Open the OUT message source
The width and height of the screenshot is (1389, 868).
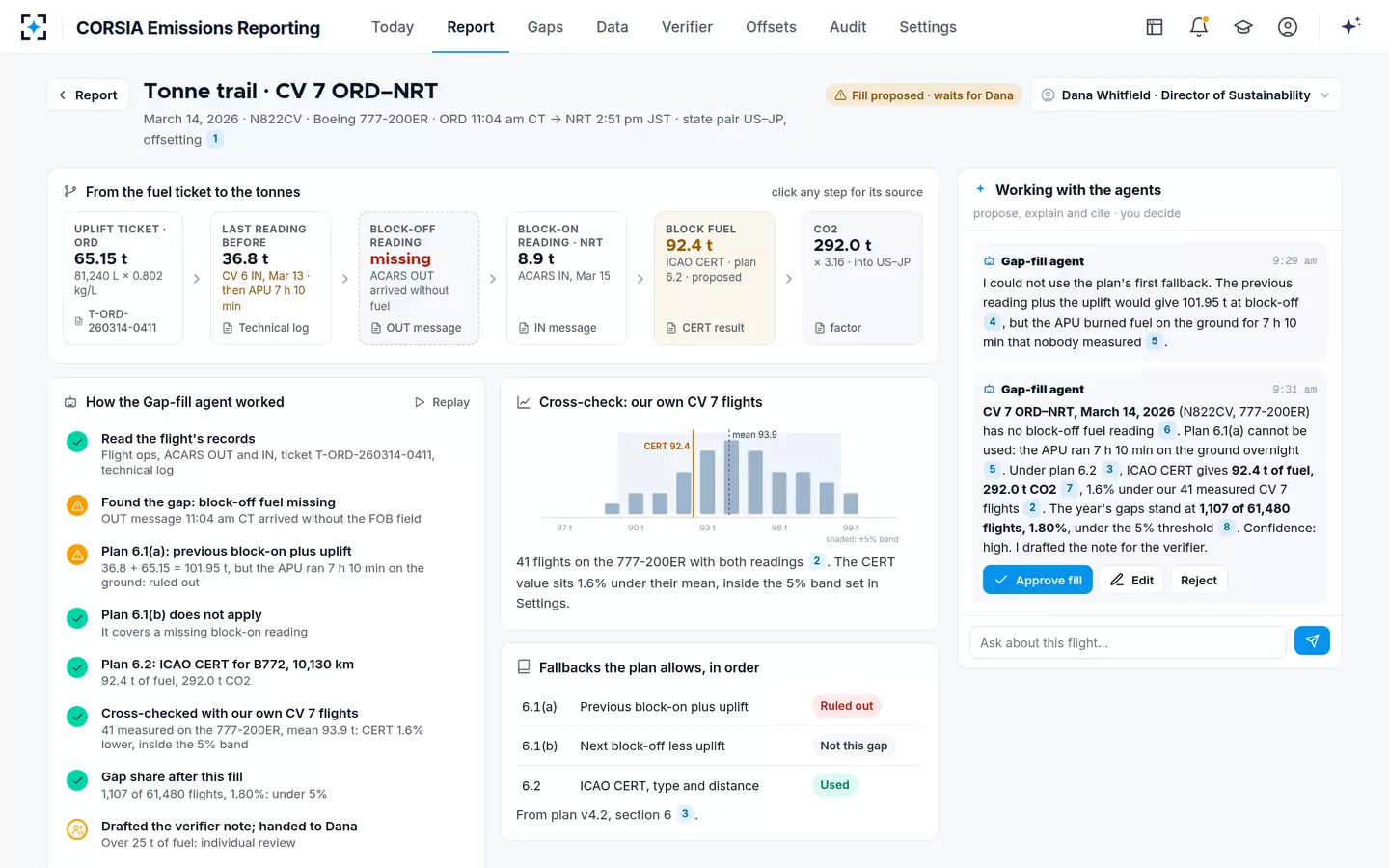pyautogui.click(x=416, y=328)
